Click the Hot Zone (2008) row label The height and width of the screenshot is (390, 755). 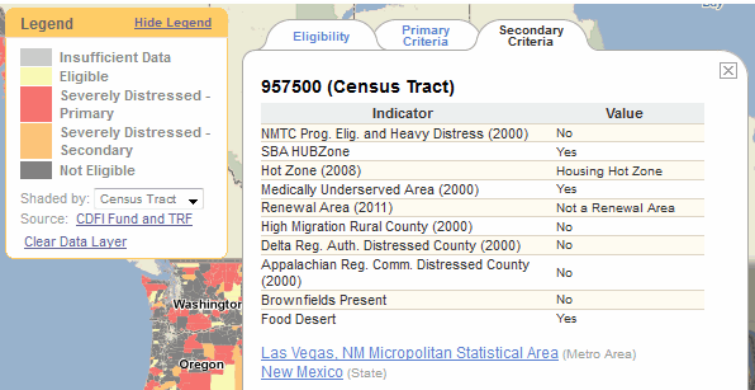click(311, 171)
